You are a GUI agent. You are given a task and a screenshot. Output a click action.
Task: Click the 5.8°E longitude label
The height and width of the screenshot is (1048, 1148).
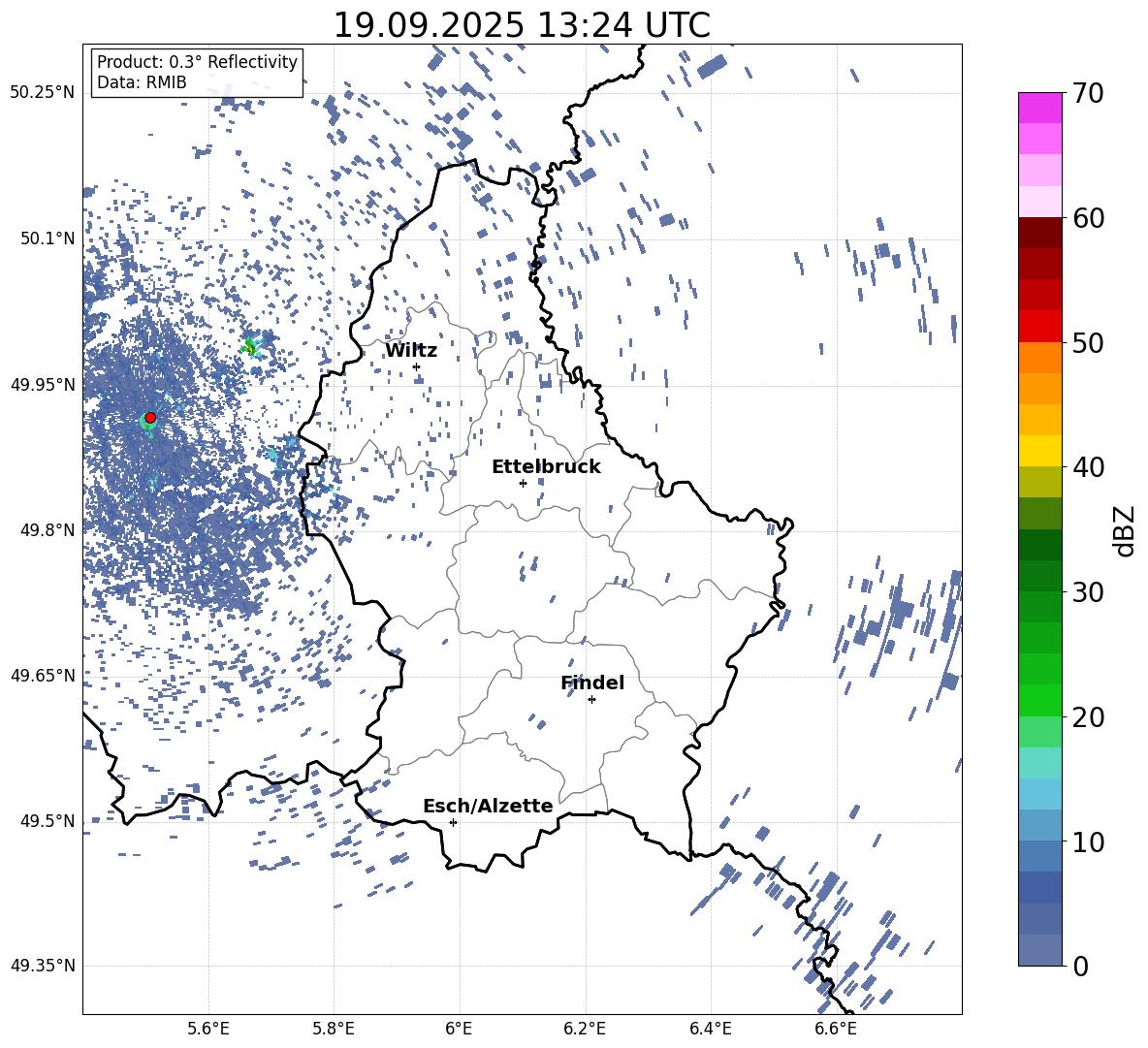point(334,1029)
